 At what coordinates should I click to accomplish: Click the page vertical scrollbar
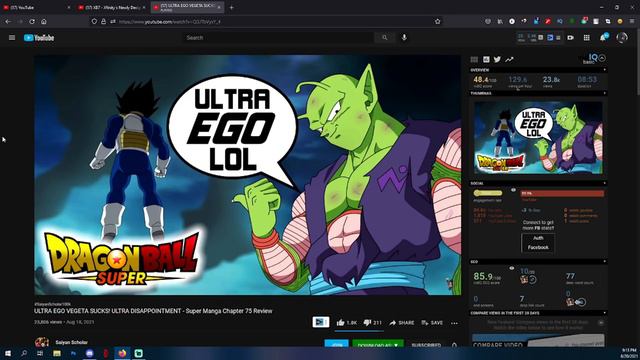[x=638, y=61]
